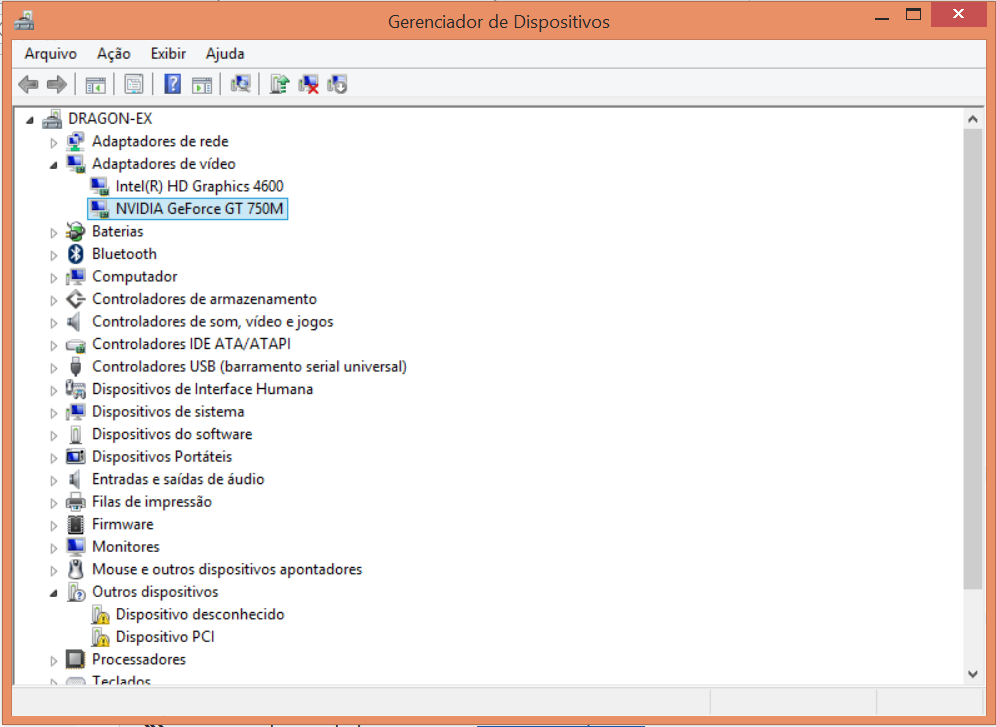Expand the Monitores node arrow
This screenshot has width=996, height=727.
pyautogui.click(x=54, y=548)
